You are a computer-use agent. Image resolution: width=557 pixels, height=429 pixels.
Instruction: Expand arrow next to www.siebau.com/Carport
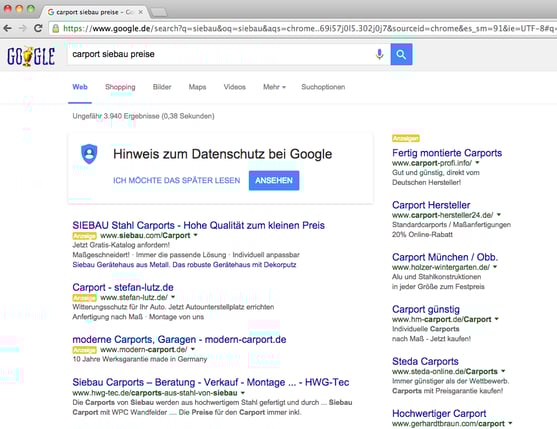(x=195, y=235)
